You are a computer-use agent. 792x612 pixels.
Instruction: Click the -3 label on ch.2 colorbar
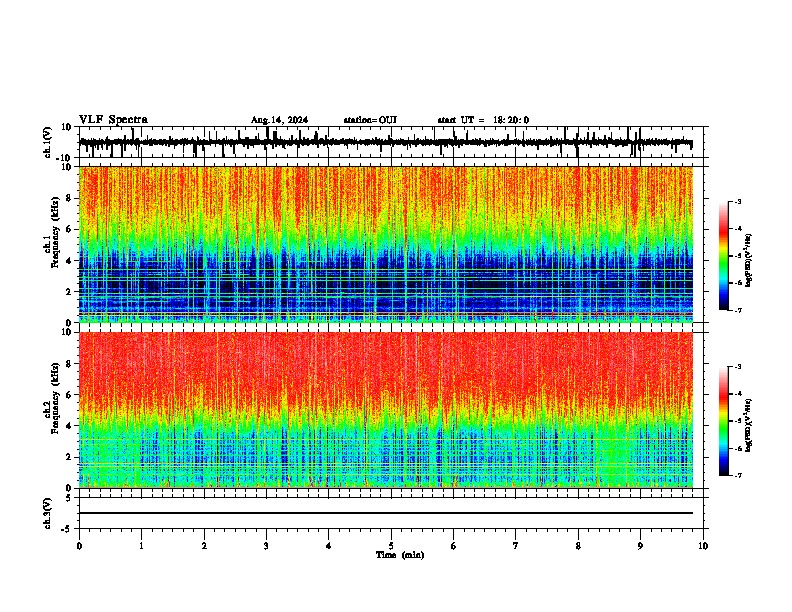point(738,367)
